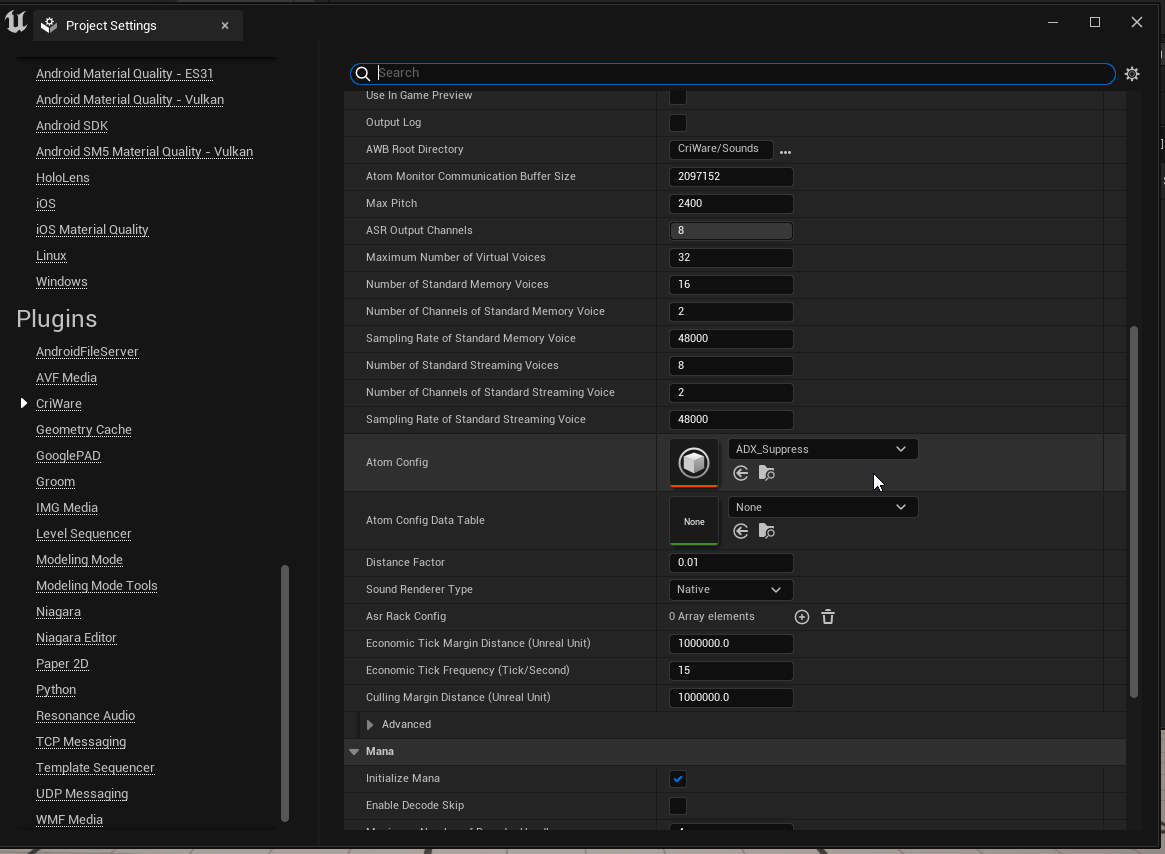Open TCP Messaging plugin settings
This screenshot has height=854, width=1165.
[81, 742]
